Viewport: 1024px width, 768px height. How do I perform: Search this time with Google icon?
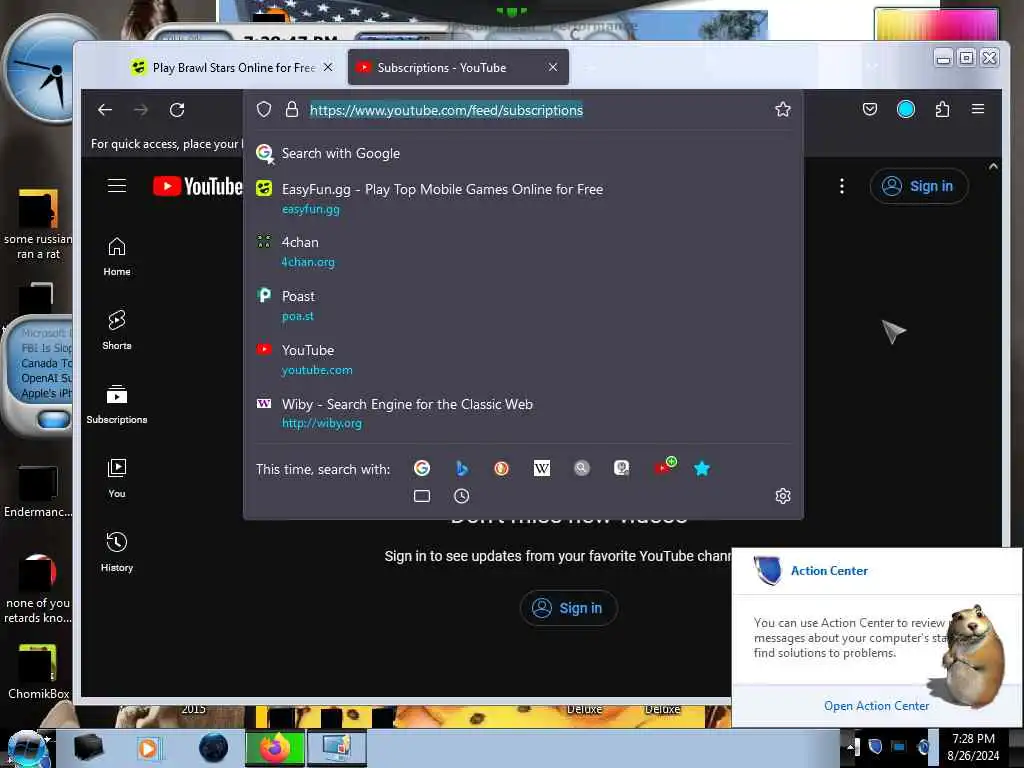[422, 468]
